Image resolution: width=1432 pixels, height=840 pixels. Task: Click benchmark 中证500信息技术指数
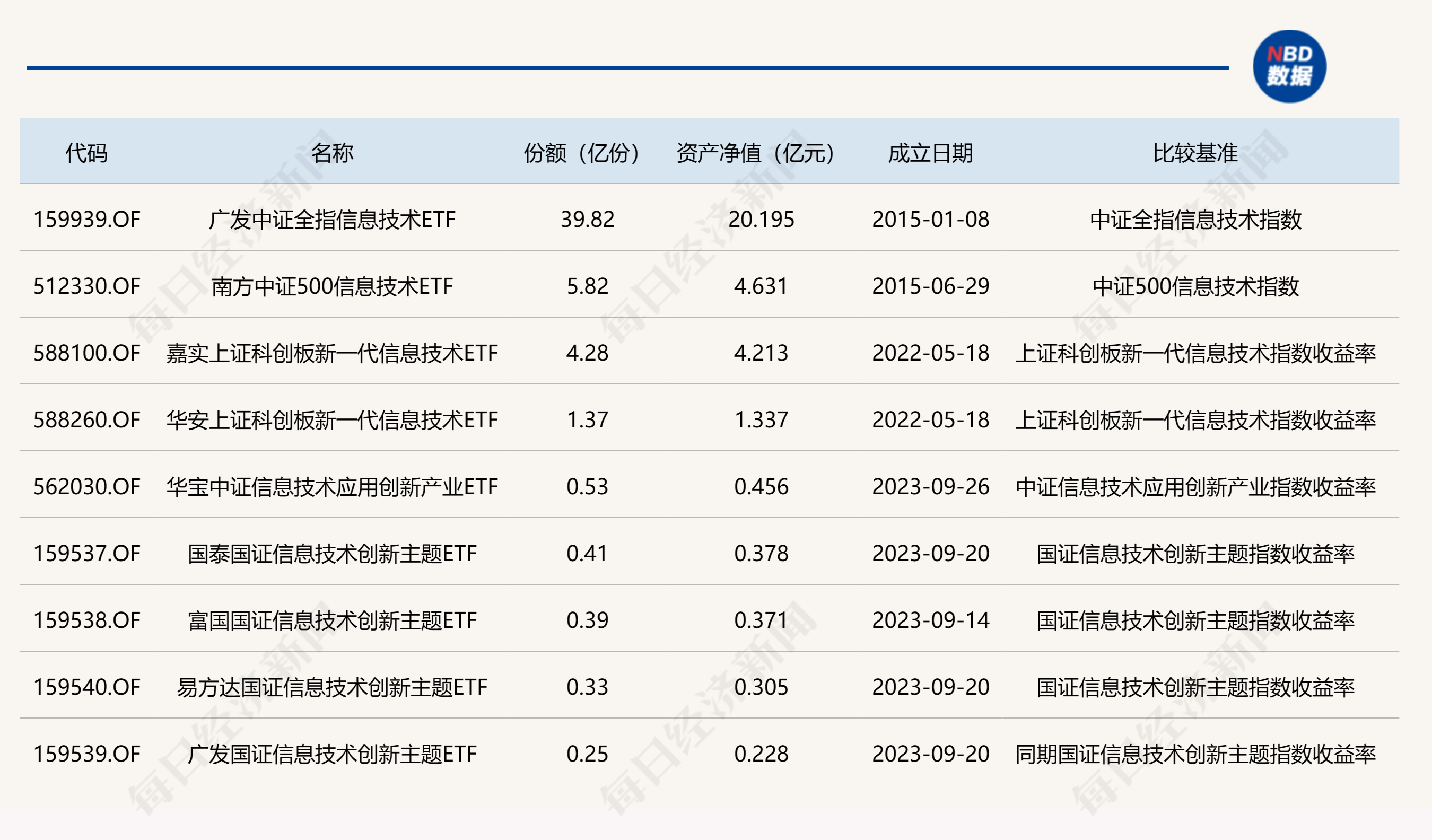[x=1195, y=286]
